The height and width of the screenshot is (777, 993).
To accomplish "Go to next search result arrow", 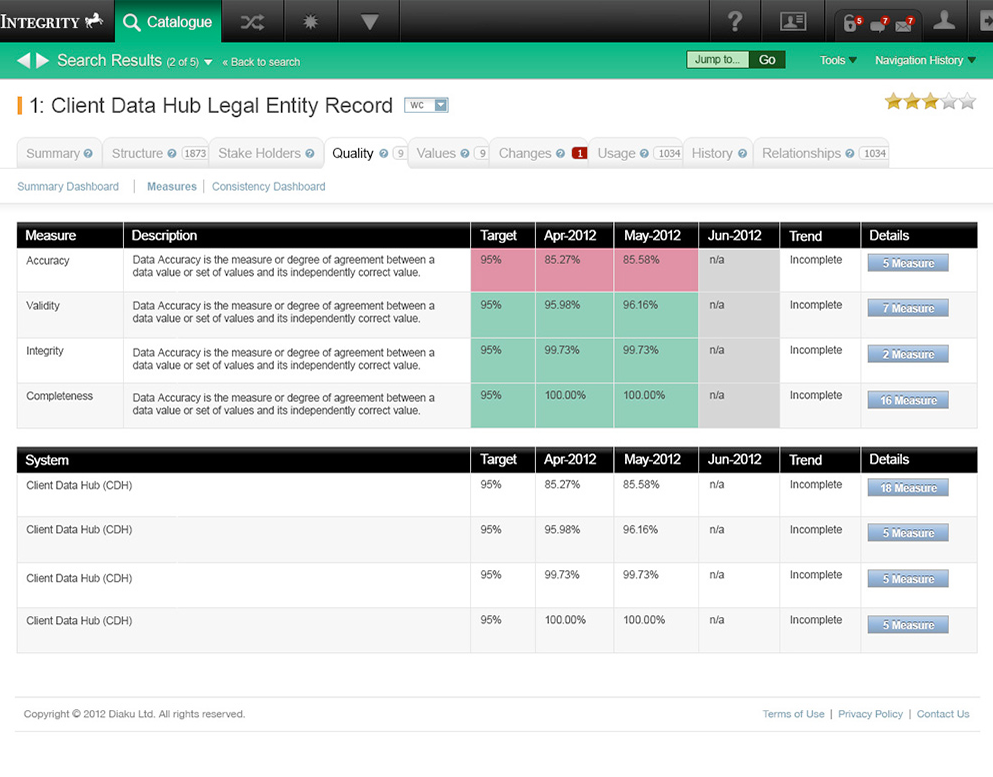I will [x=42, y=61].
